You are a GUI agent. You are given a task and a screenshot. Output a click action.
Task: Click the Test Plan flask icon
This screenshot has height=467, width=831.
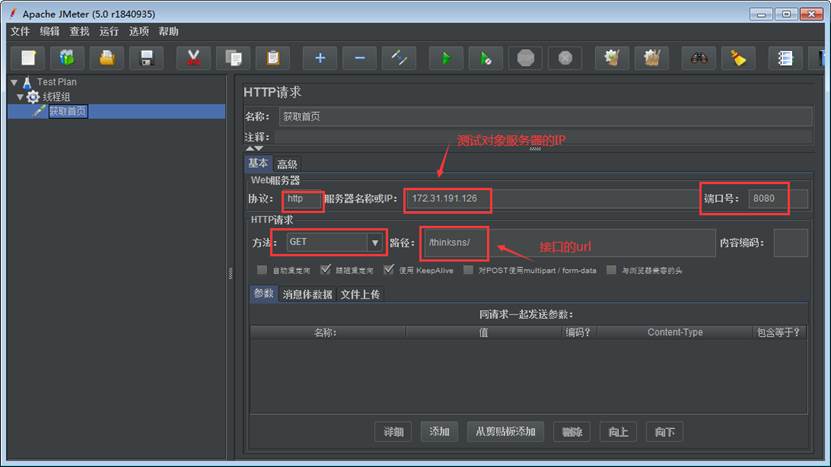coord(27,82)
